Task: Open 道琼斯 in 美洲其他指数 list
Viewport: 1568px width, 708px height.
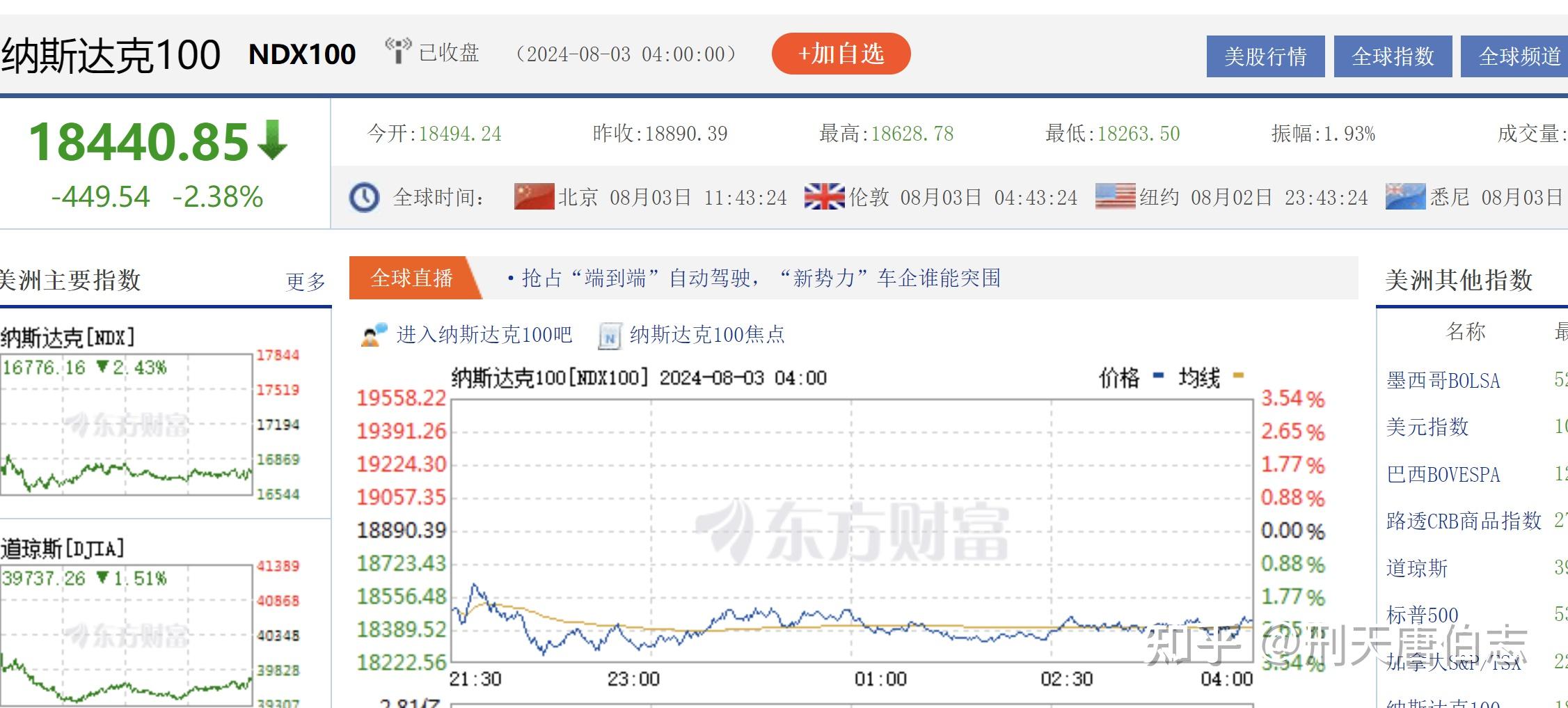Action: [1417, 568]
